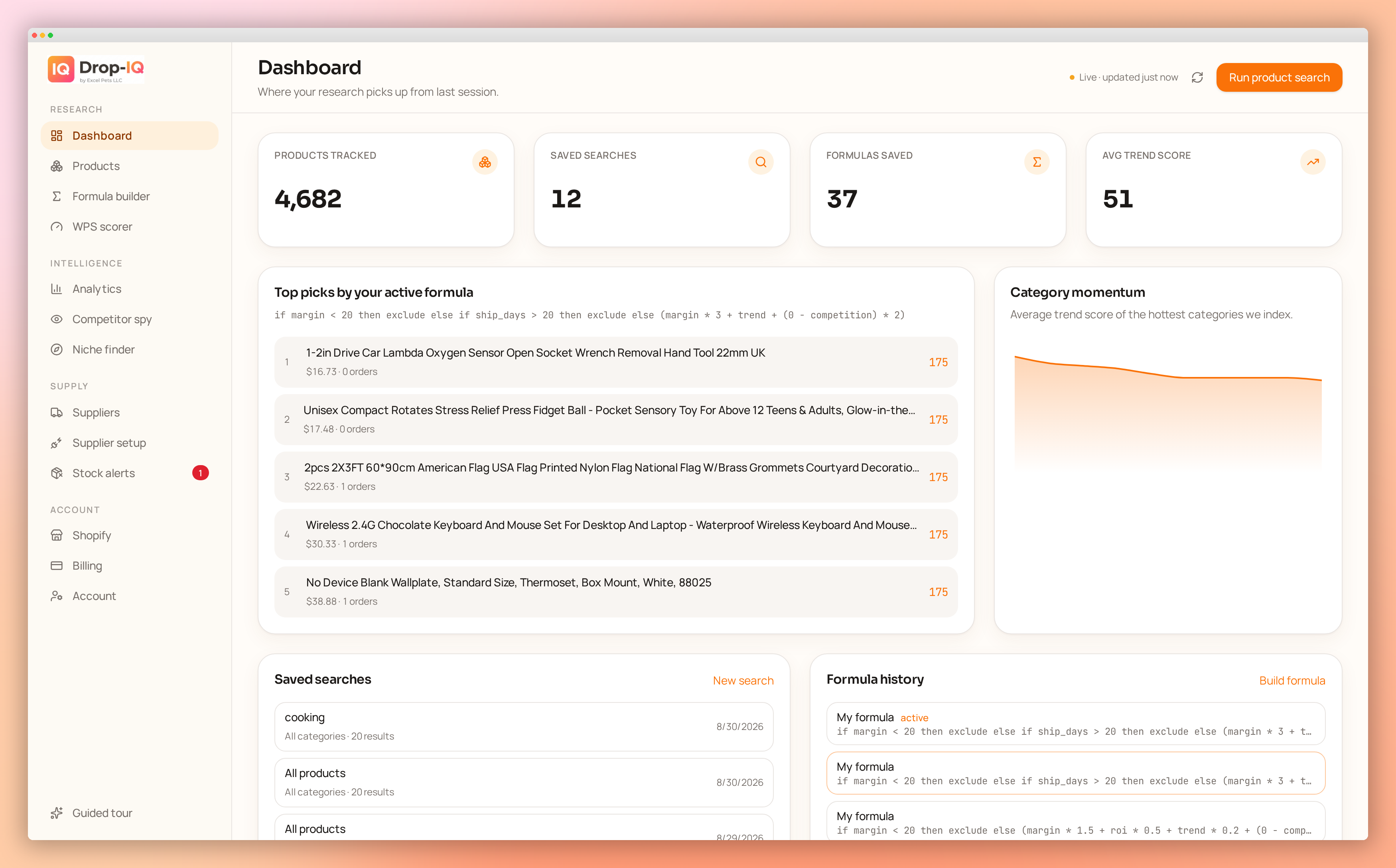This screenshot has height=868, width=1396.
Task: Click the Formula builder sigma icon
Action: [56, 196]
